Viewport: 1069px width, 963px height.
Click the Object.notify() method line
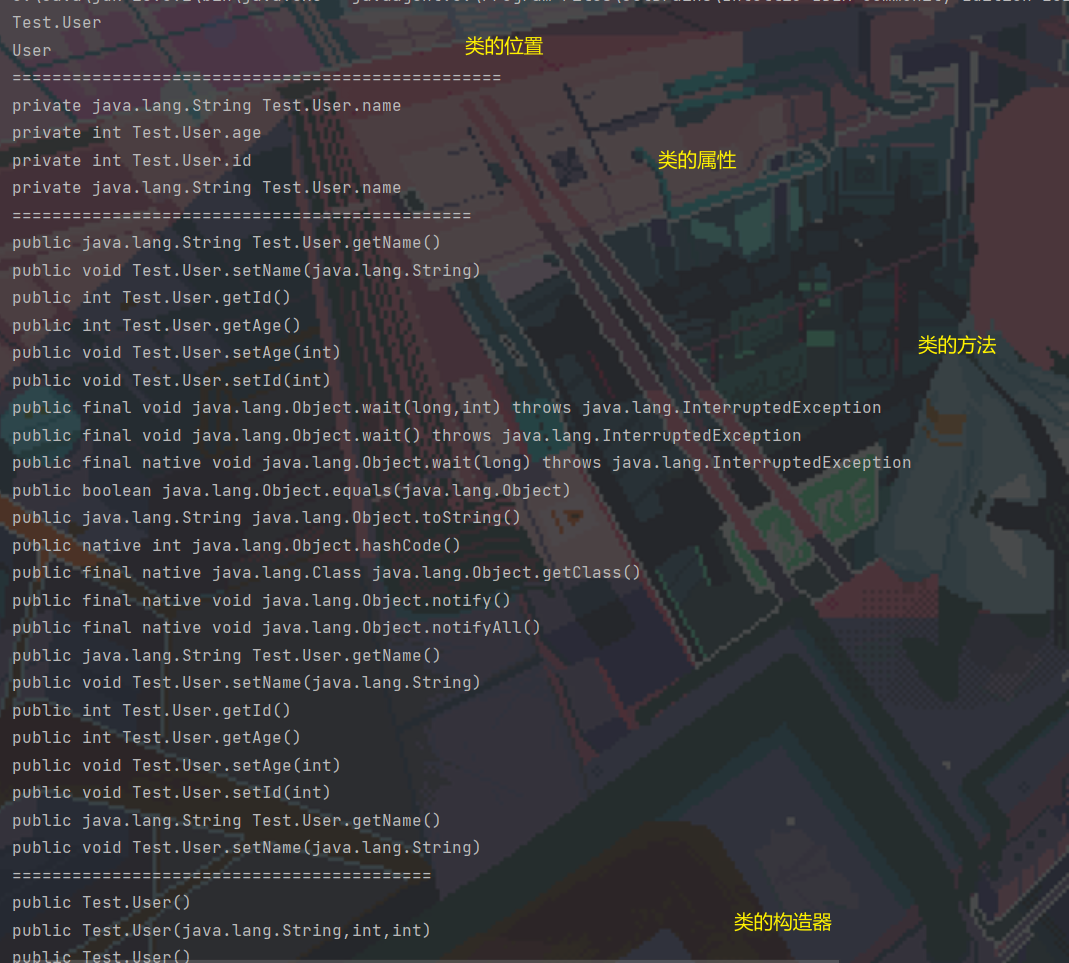pos(261,600)
